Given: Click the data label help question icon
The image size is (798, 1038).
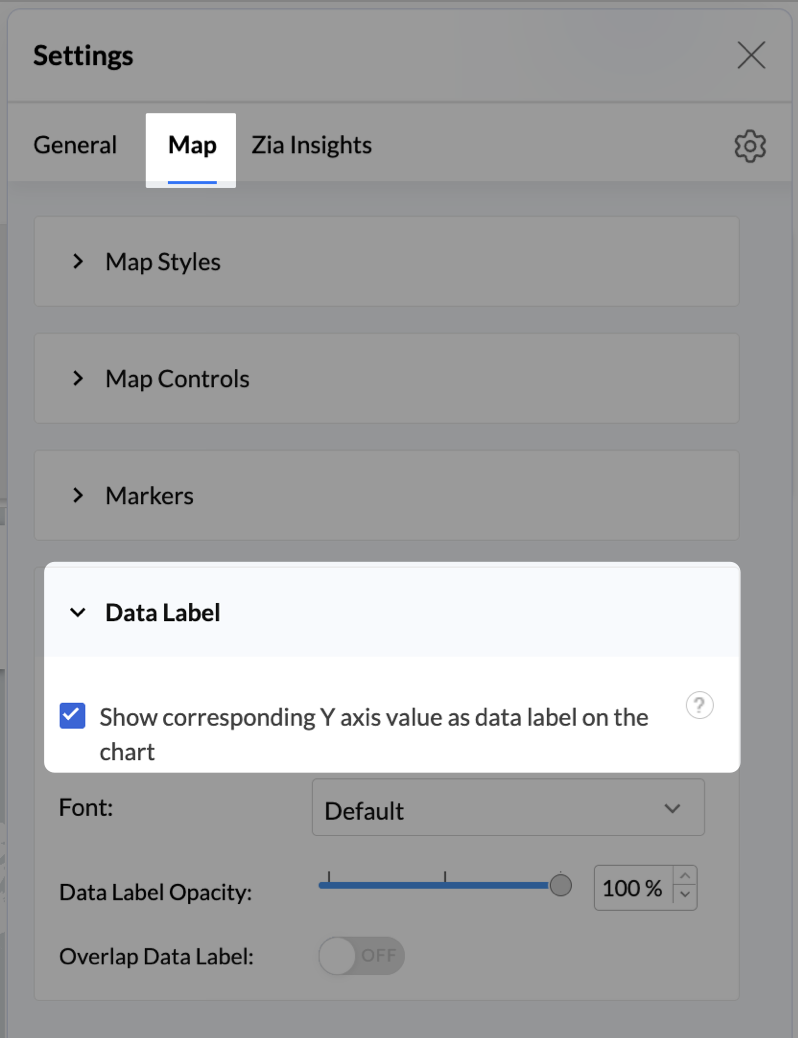Looking at the screenshot, I should [x=700, y=706].
